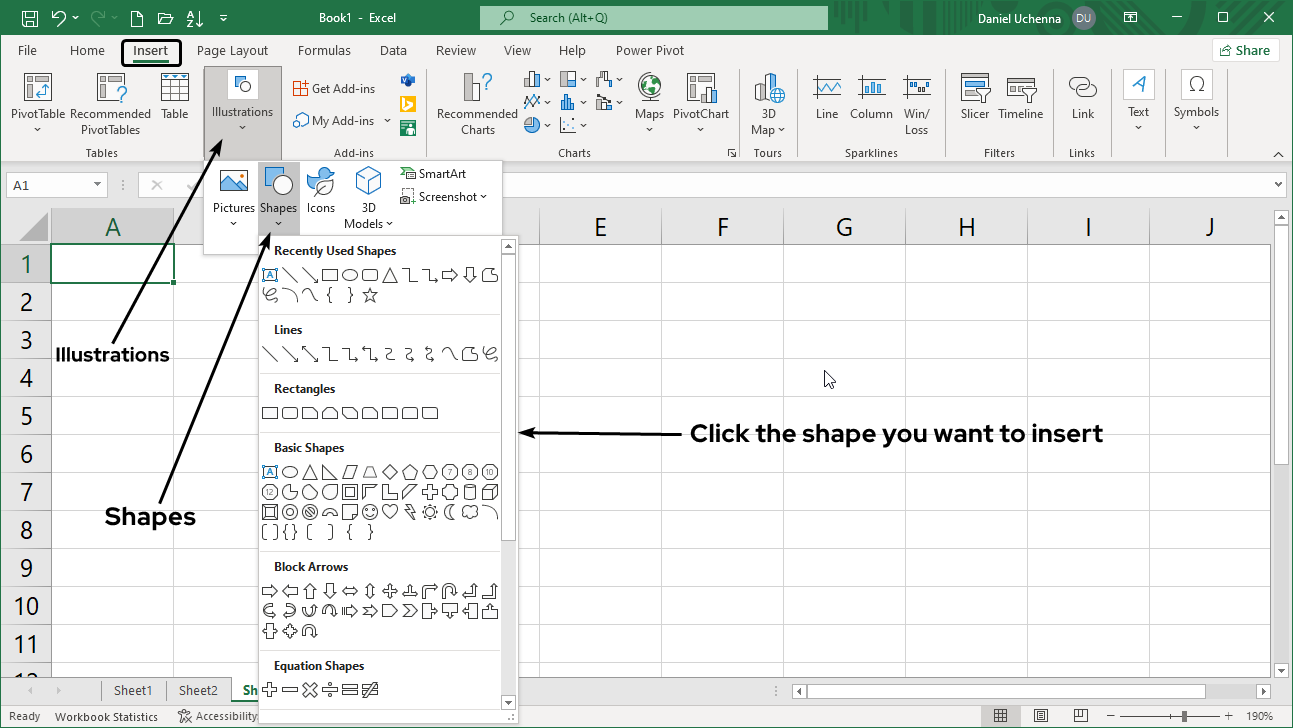The image size is (1293, 728).
Task: Switch to the Page Layout tab
Action: click(232, 50)
